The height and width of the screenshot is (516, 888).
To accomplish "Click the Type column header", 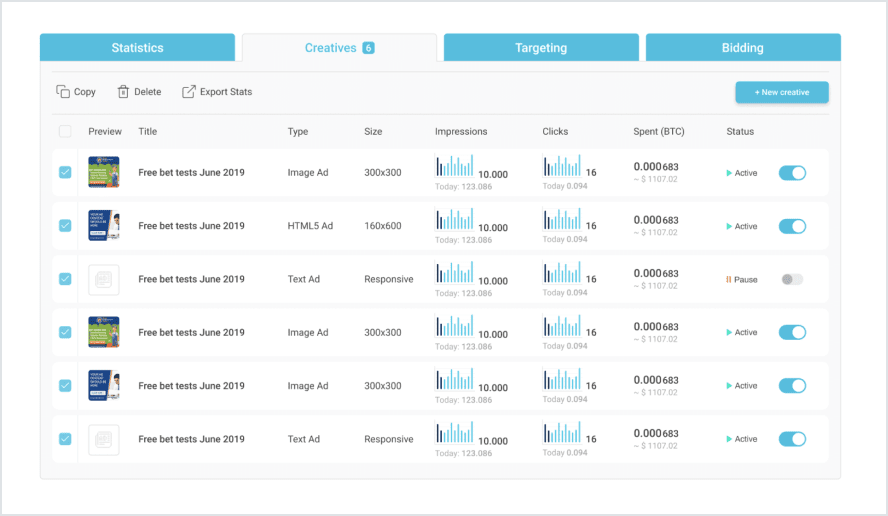I will coord(298,131).
